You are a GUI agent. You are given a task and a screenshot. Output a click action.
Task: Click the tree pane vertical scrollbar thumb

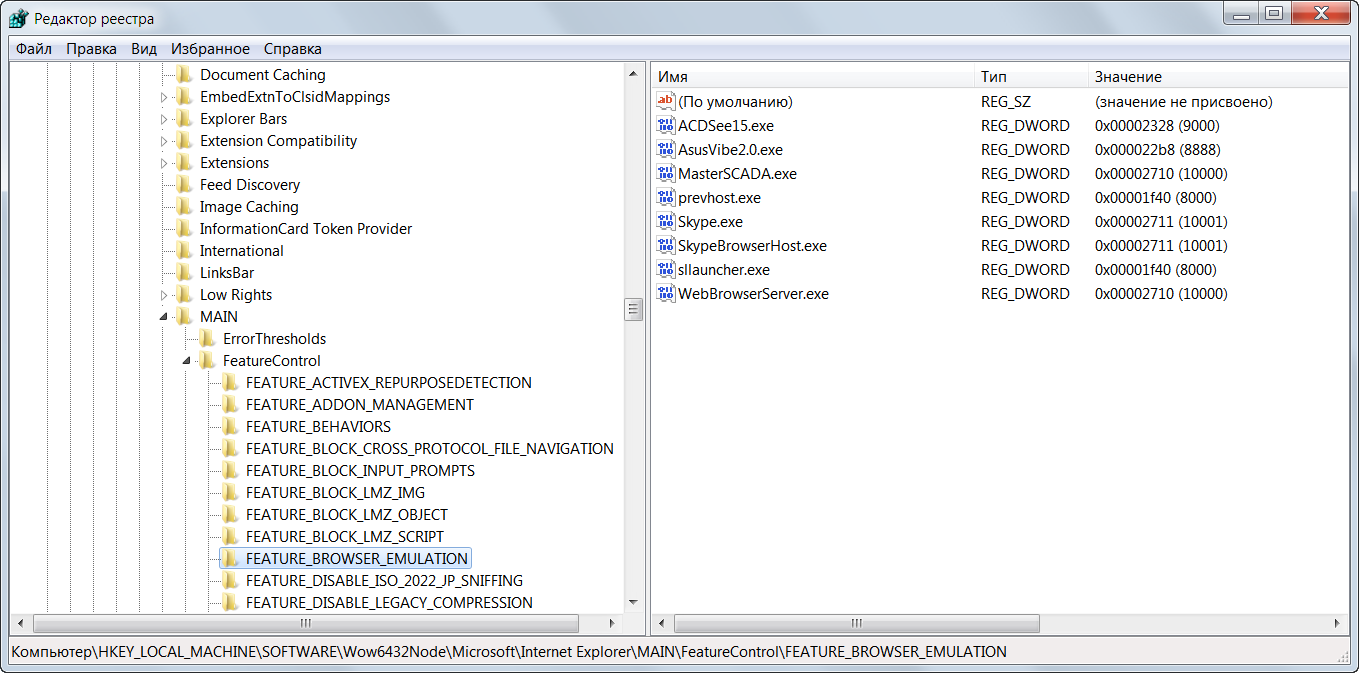[x=633, y=309]
